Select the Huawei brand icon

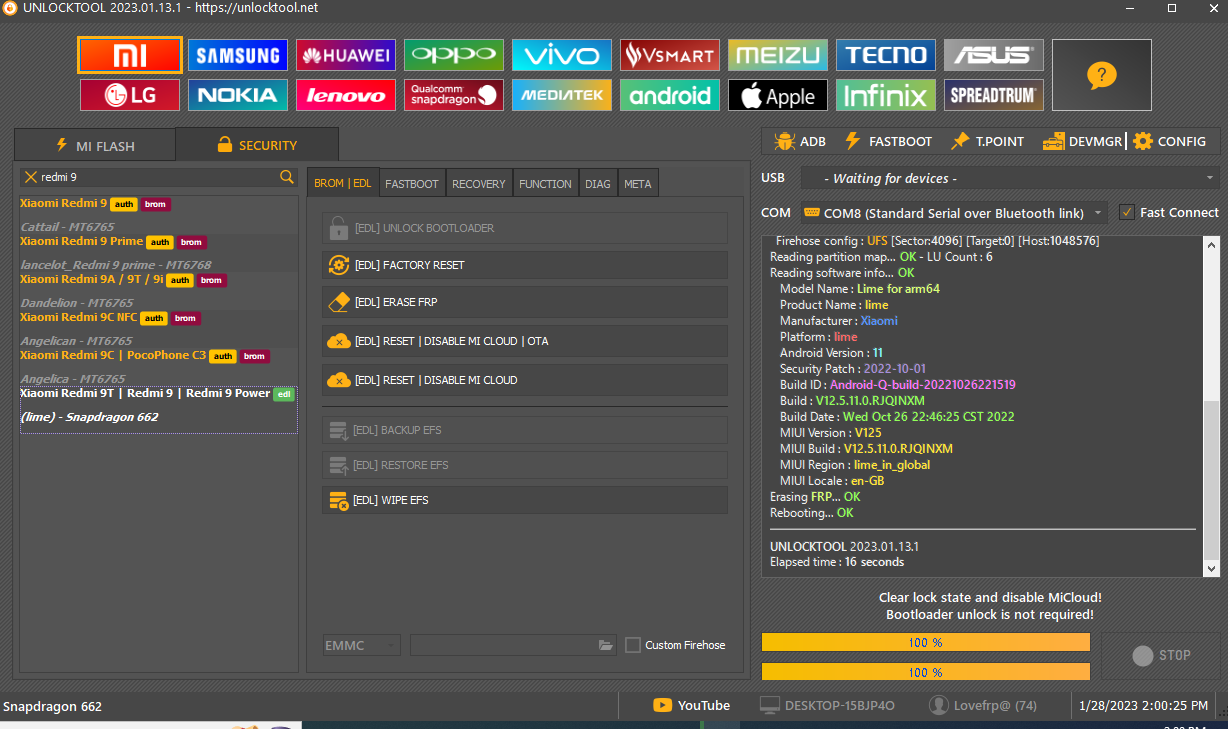point(346,55)
